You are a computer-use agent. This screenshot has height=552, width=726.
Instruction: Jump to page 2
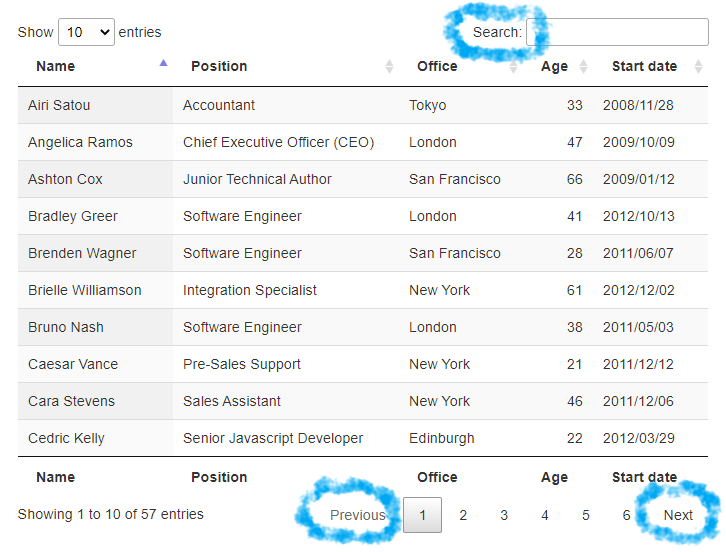pos(463,515)
